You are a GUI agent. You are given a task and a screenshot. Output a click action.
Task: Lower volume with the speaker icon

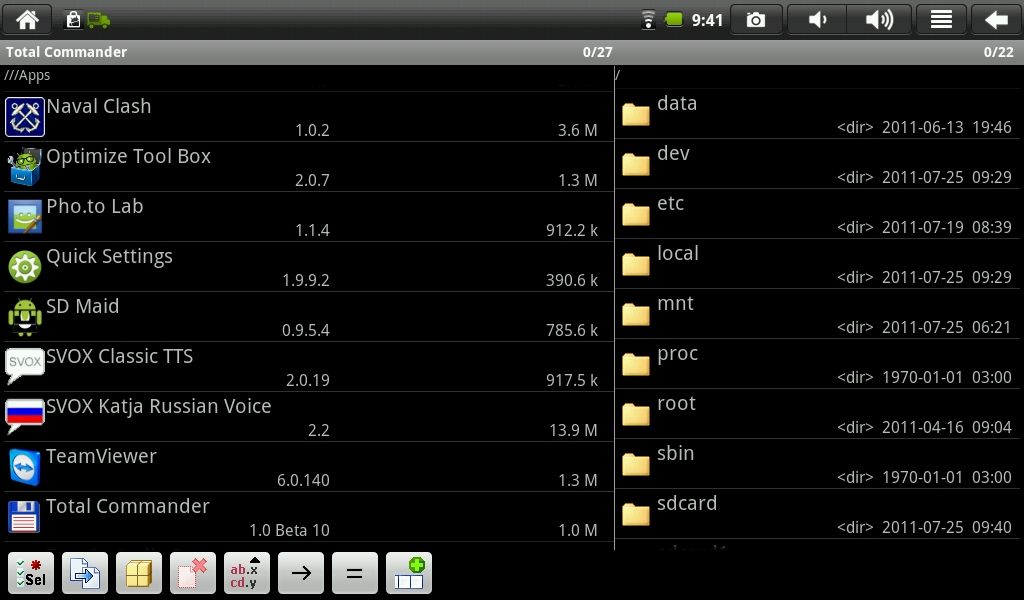tap(817, 20)
